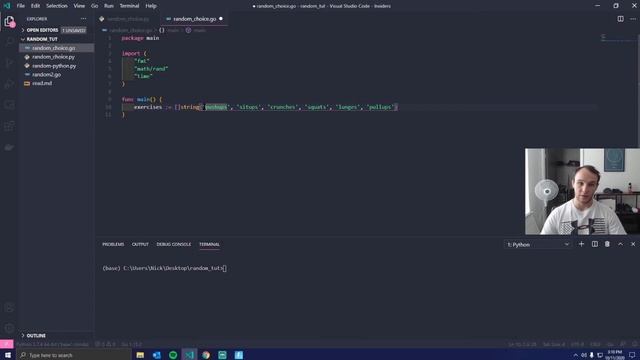Click the Explorer more actions ellipsis
Screen dimensions: 640x360
tap(83, 19)
